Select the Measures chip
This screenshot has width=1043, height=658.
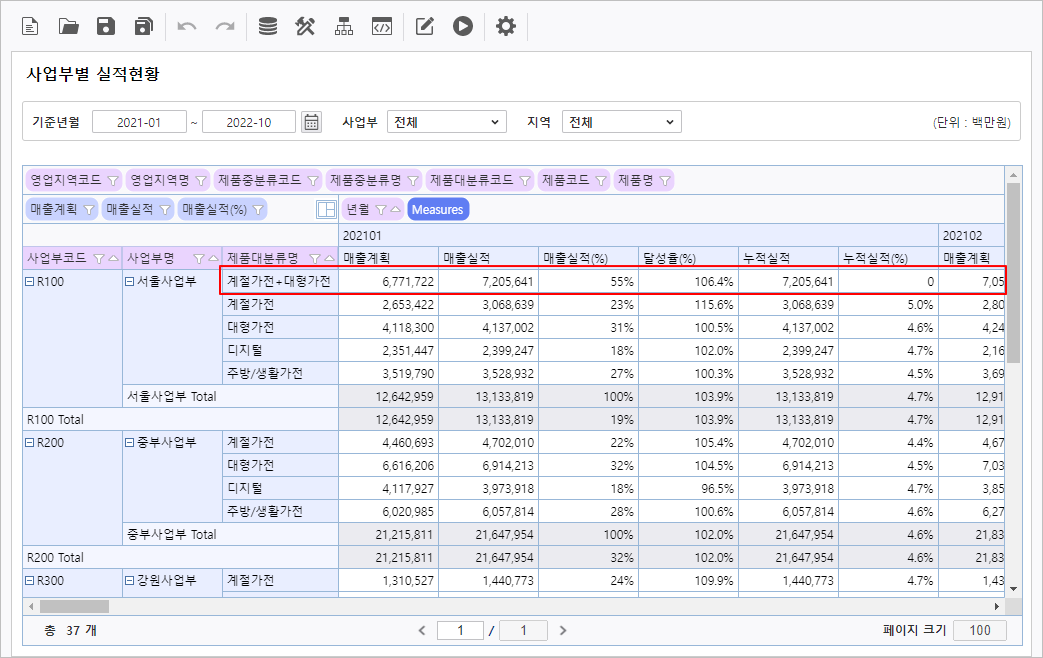[x=438, y=209]
